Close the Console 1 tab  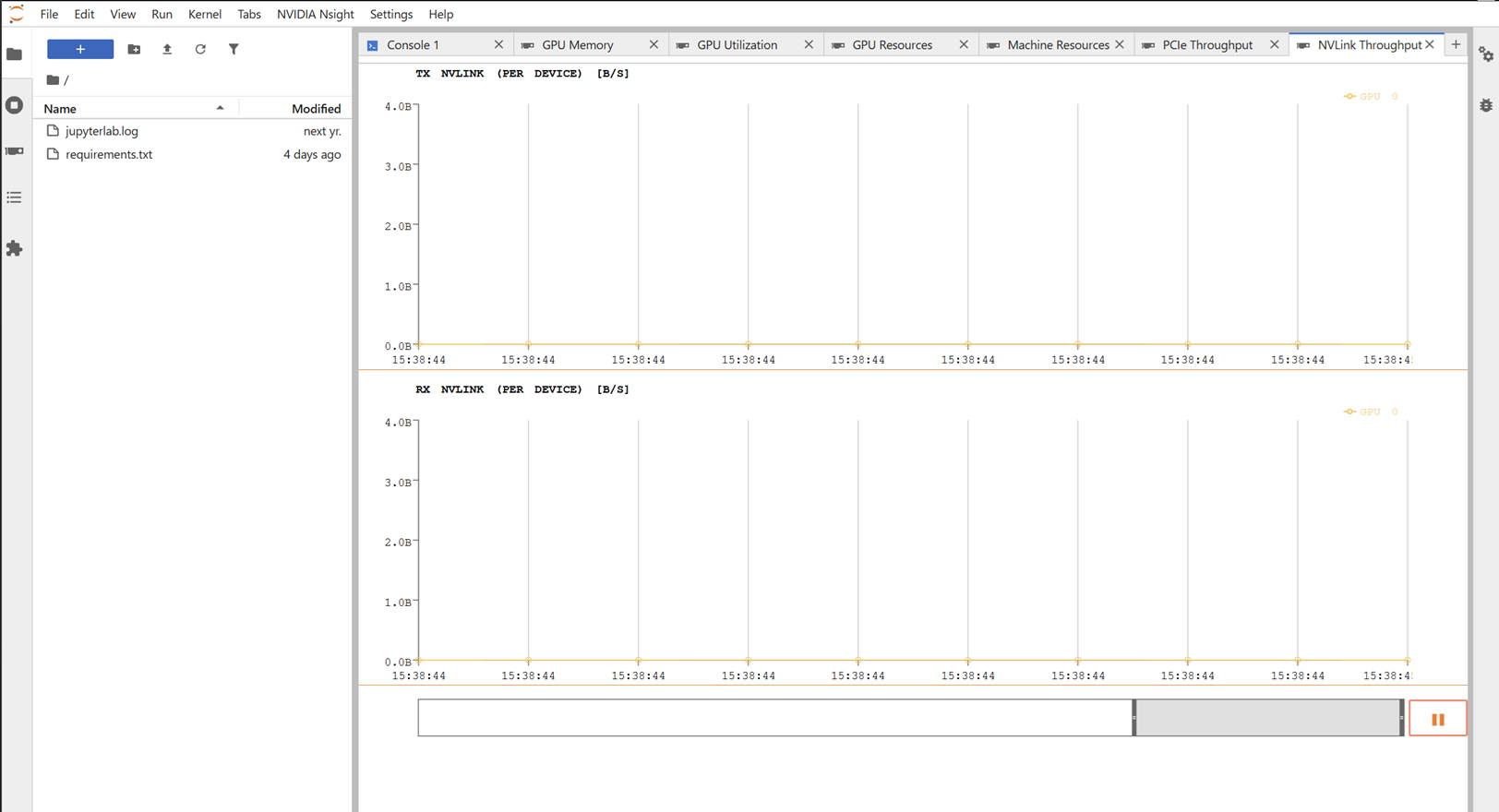[498, 44]
